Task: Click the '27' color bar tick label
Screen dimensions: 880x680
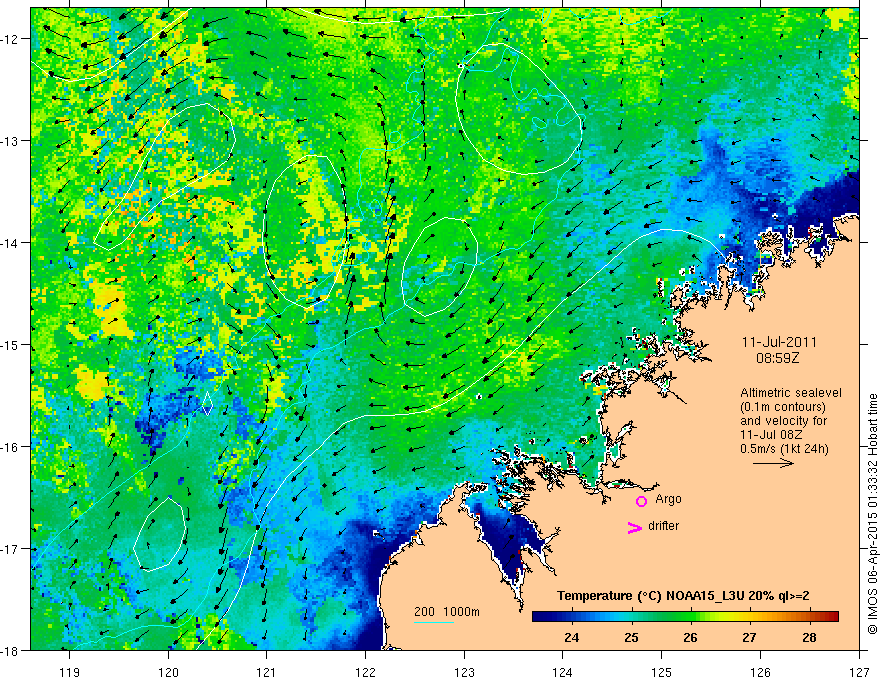Action: 749,637
